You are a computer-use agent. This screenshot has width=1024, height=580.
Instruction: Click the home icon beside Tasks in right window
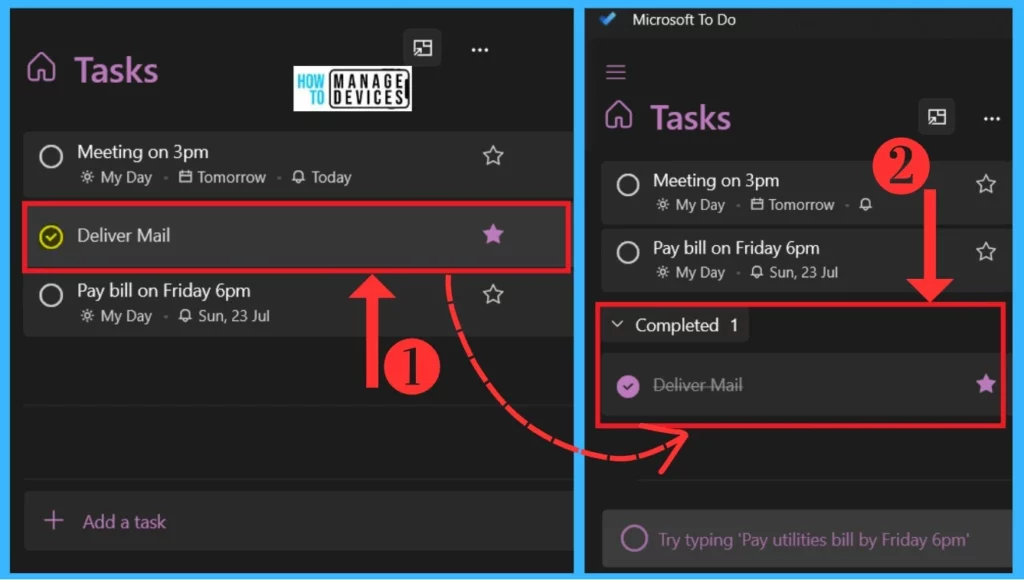point(618,115)
